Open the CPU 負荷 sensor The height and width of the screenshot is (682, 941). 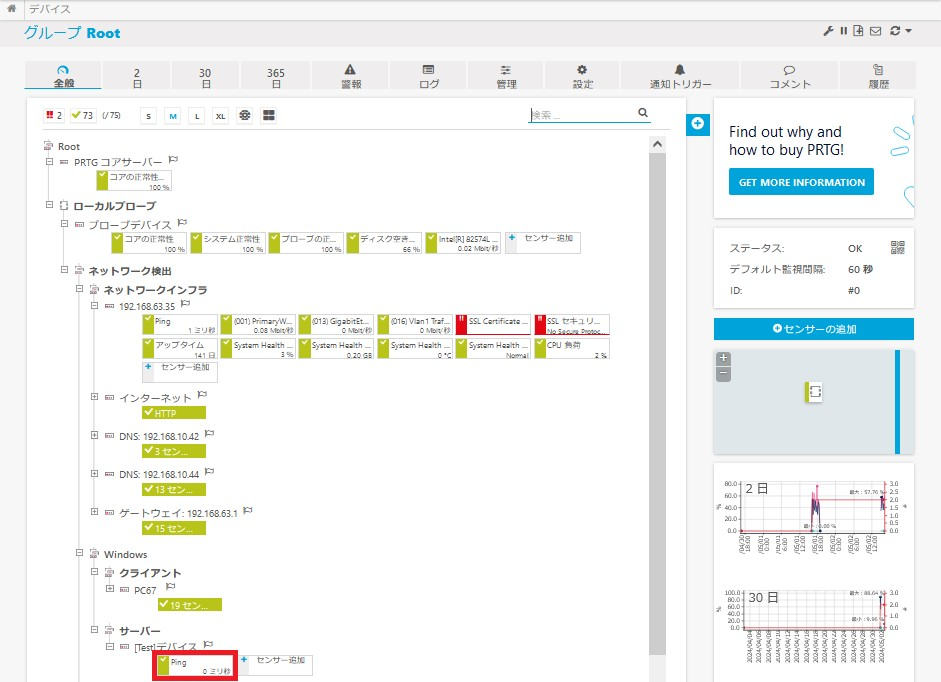[572, 348]
